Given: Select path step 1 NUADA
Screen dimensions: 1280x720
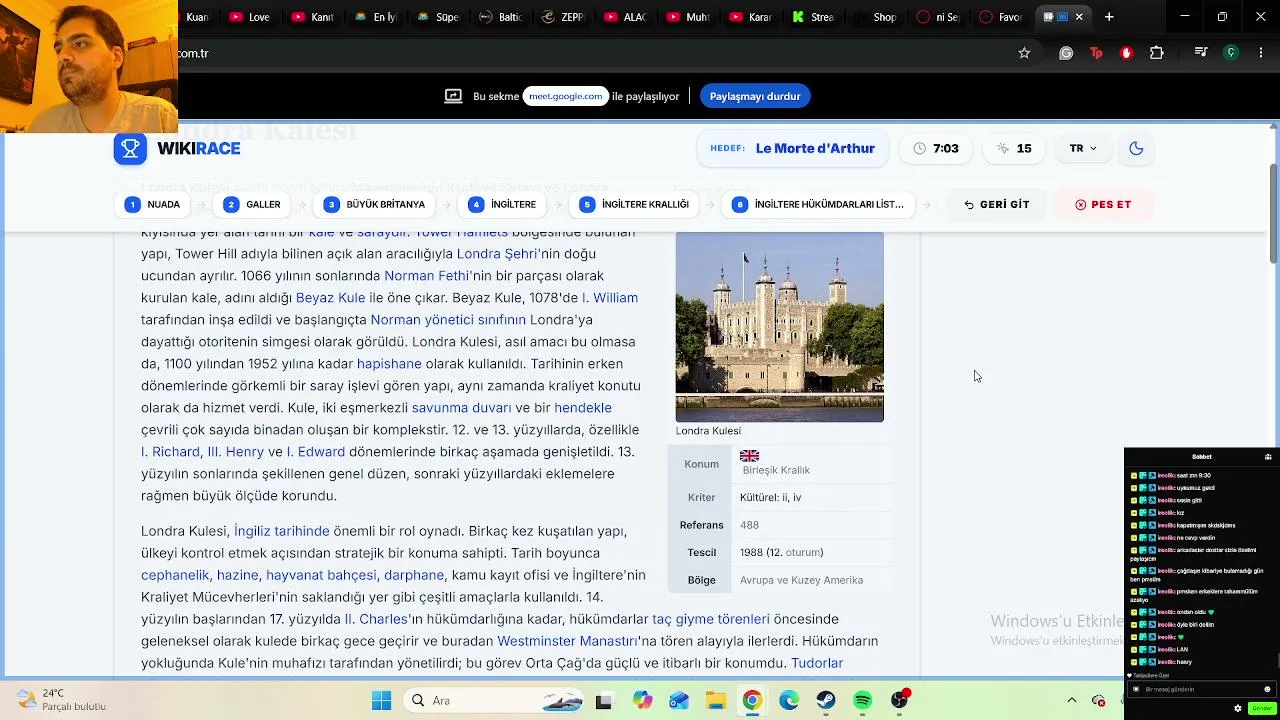Looking at the screenshot, I should point(153,204).
